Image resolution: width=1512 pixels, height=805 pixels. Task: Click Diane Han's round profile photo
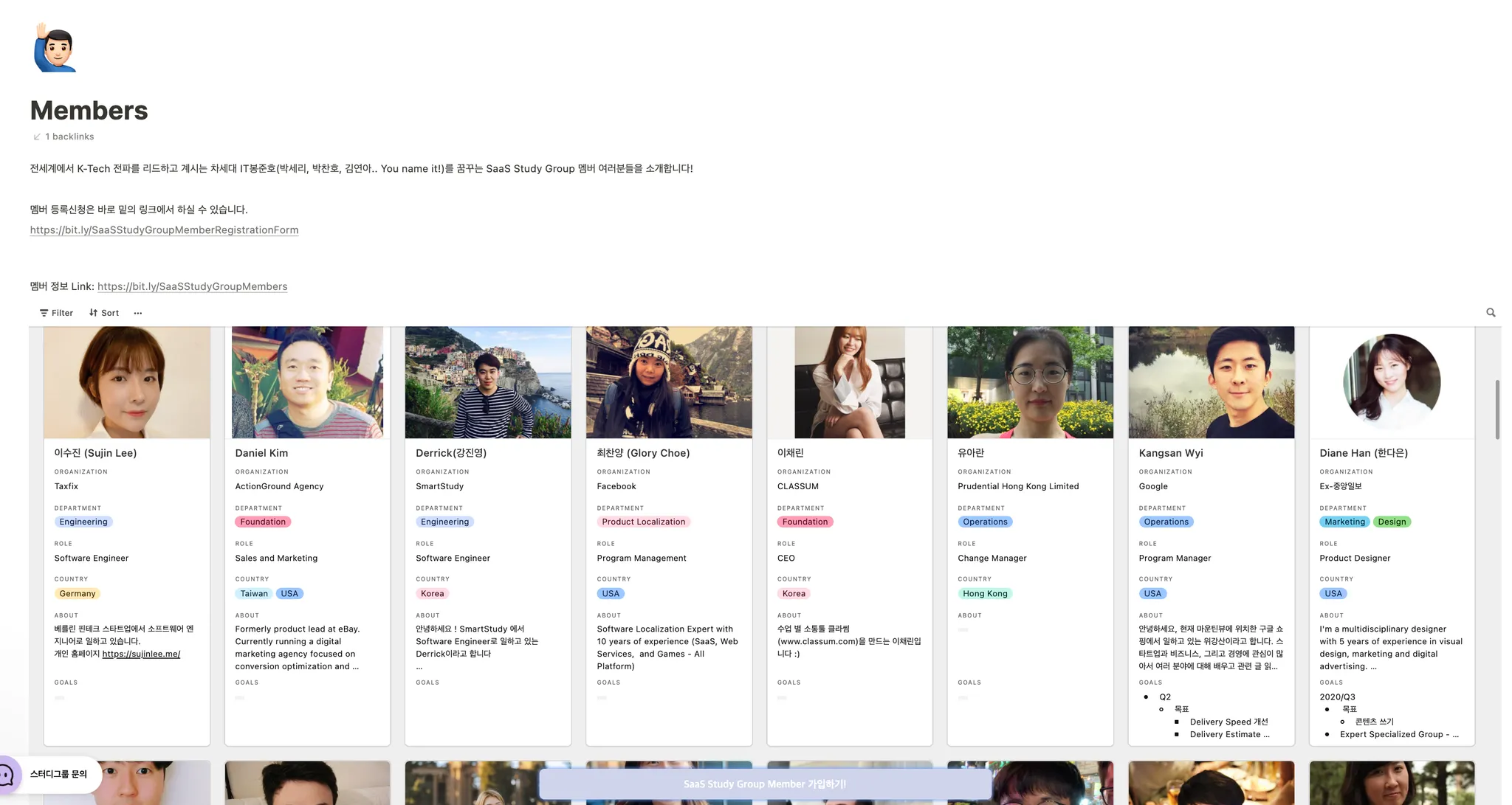(x=1392, y=382)
